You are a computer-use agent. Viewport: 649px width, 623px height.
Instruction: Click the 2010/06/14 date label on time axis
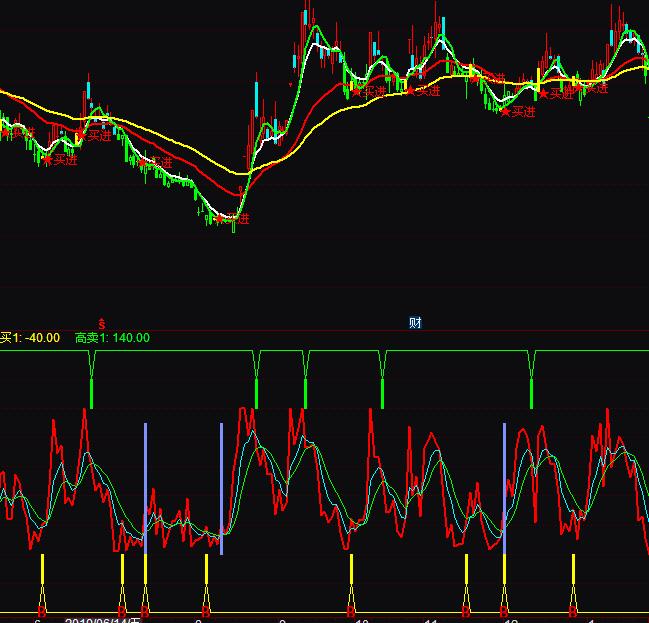click(x=98, y=621)
